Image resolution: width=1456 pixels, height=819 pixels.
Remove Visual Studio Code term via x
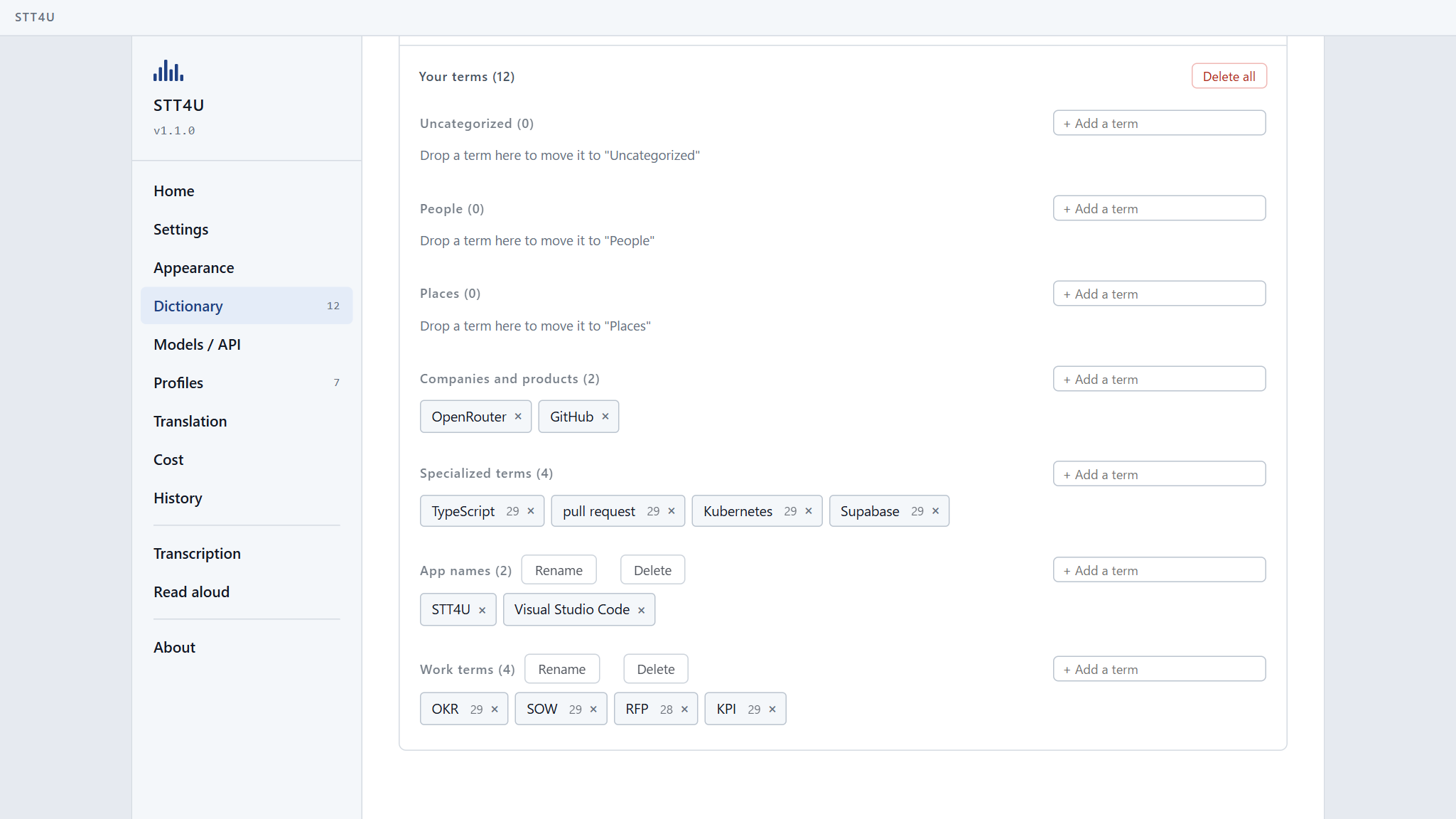click(641, 610)
